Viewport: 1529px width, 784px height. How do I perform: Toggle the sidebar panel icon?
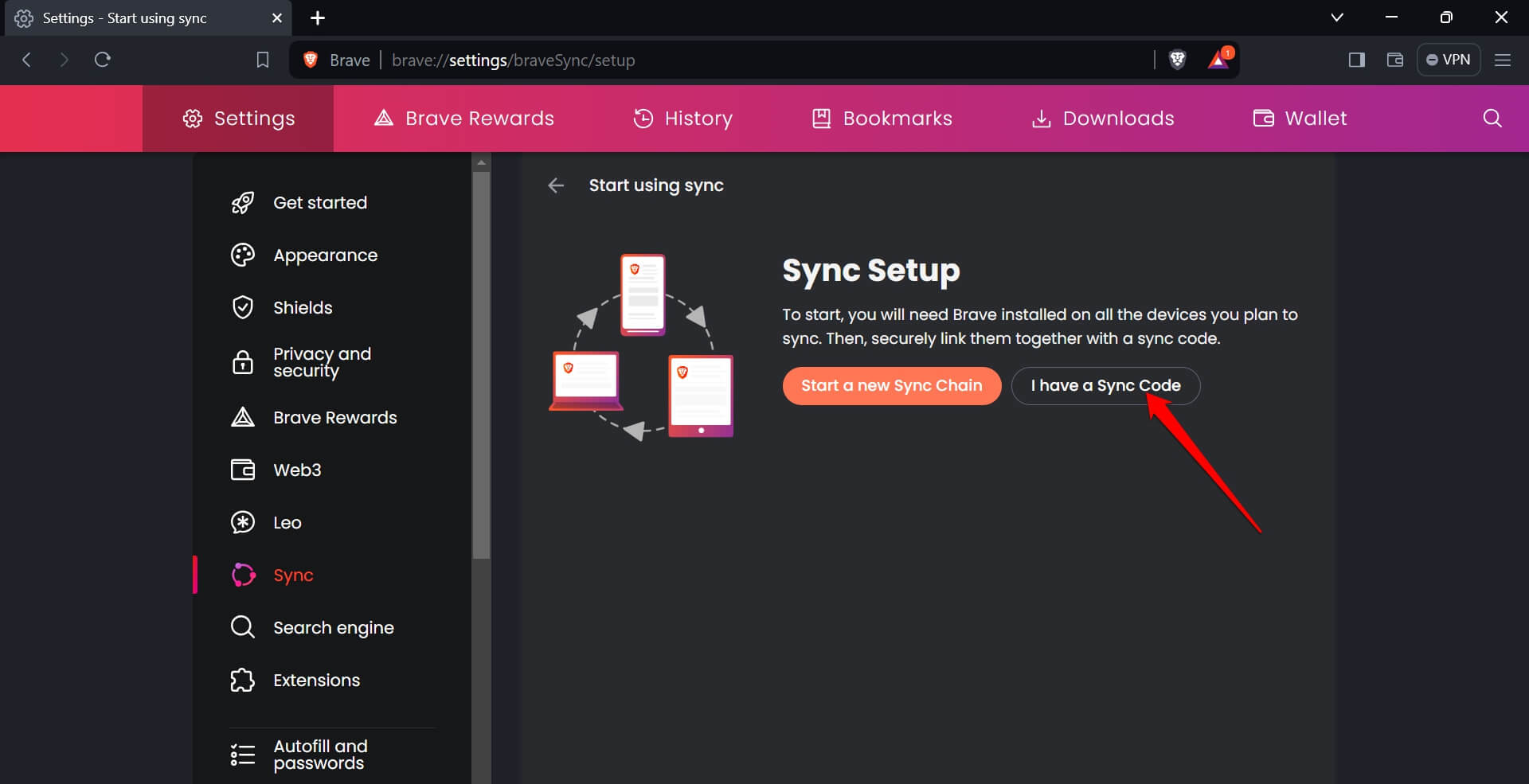pyautogui.click(x=1357, y=60)
